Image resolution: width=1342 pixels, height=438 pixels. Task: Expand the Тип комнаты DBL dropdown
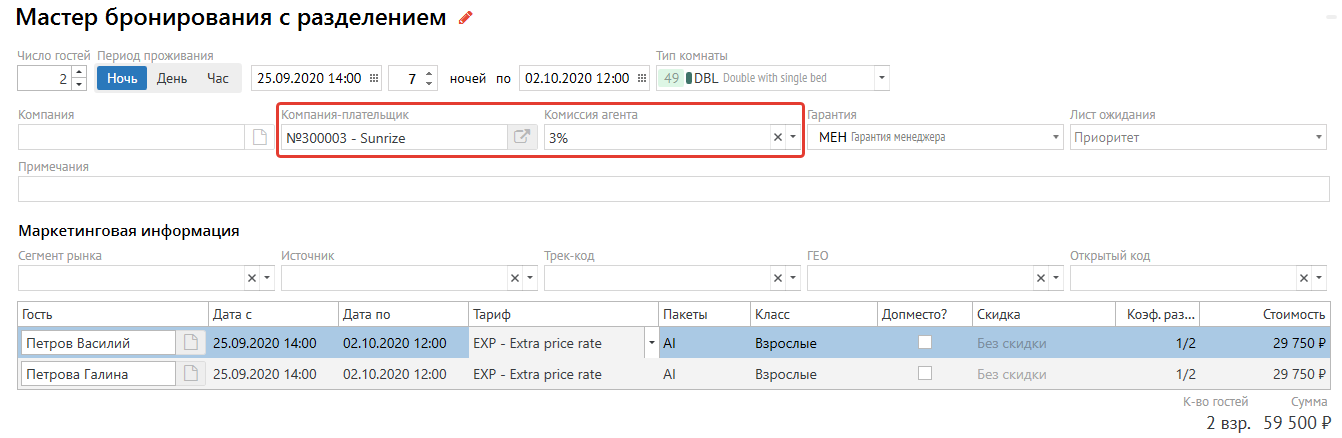[x=881, y=78]
